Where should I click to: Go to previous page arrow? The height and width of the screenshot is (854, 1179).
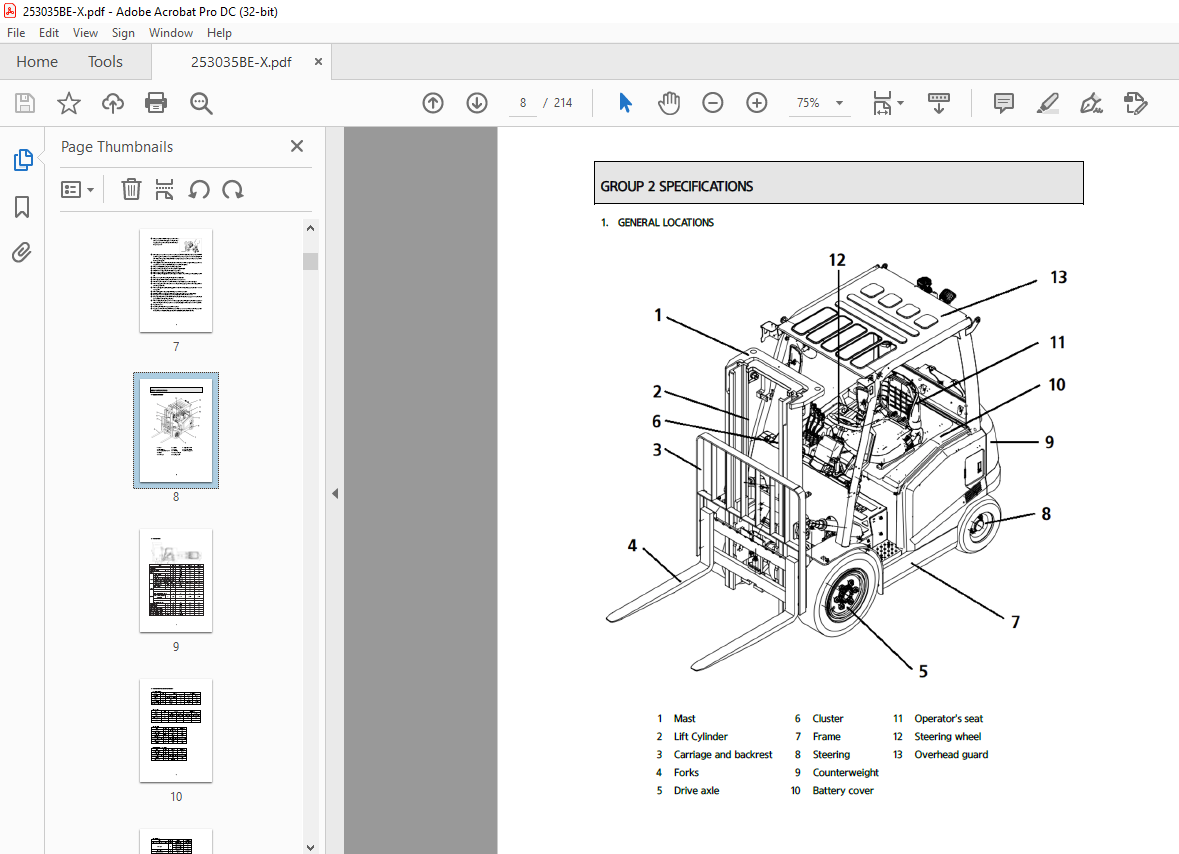[433, 103]
